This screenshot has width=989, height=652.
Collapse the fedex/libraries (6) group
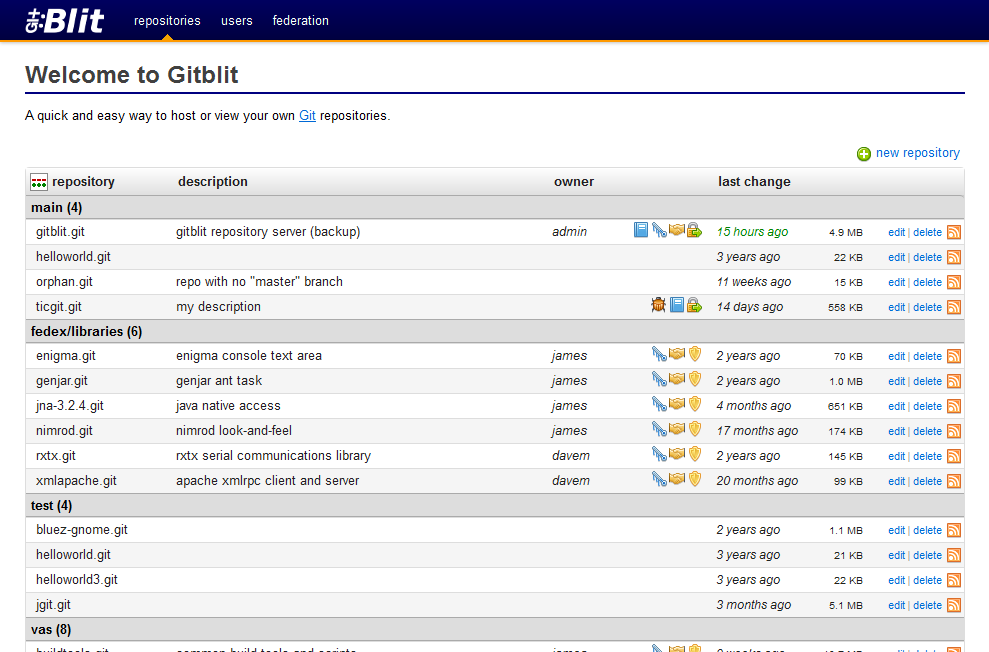(85, 331)
